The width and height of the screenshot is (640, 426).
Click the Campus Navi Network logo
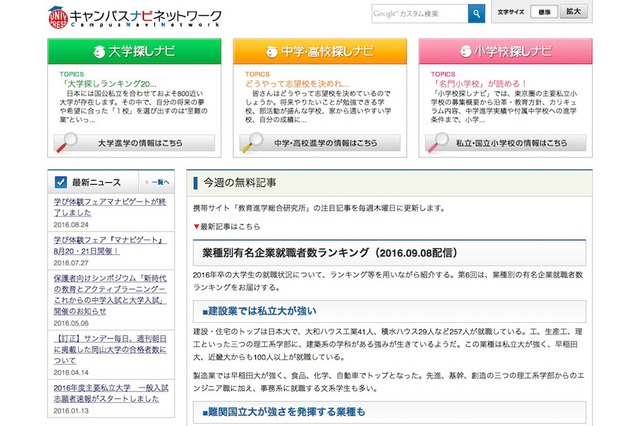[135, 18]
